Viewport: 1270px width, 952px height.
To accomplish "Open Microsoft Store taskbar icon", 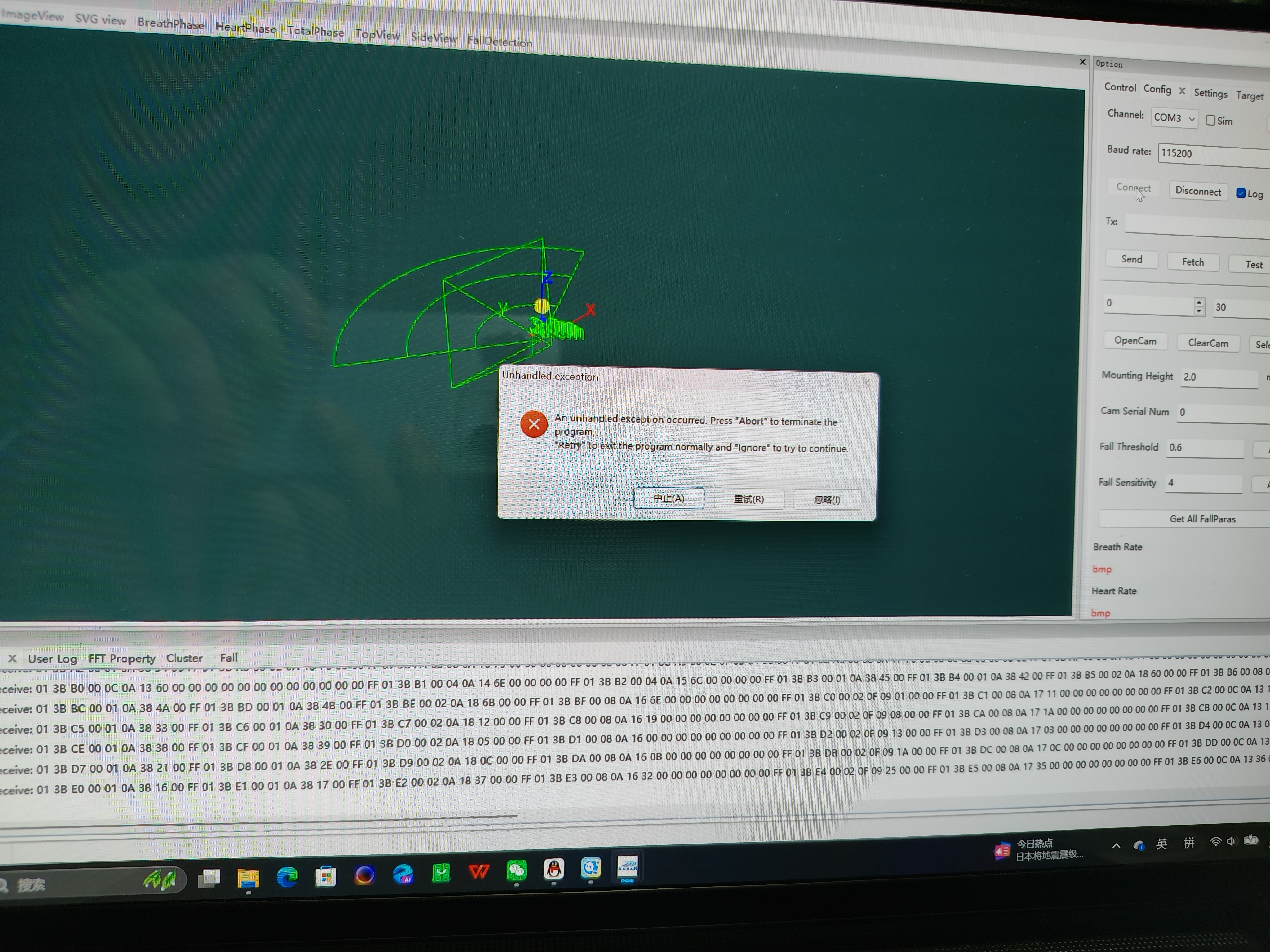I will tap(326, 876).
